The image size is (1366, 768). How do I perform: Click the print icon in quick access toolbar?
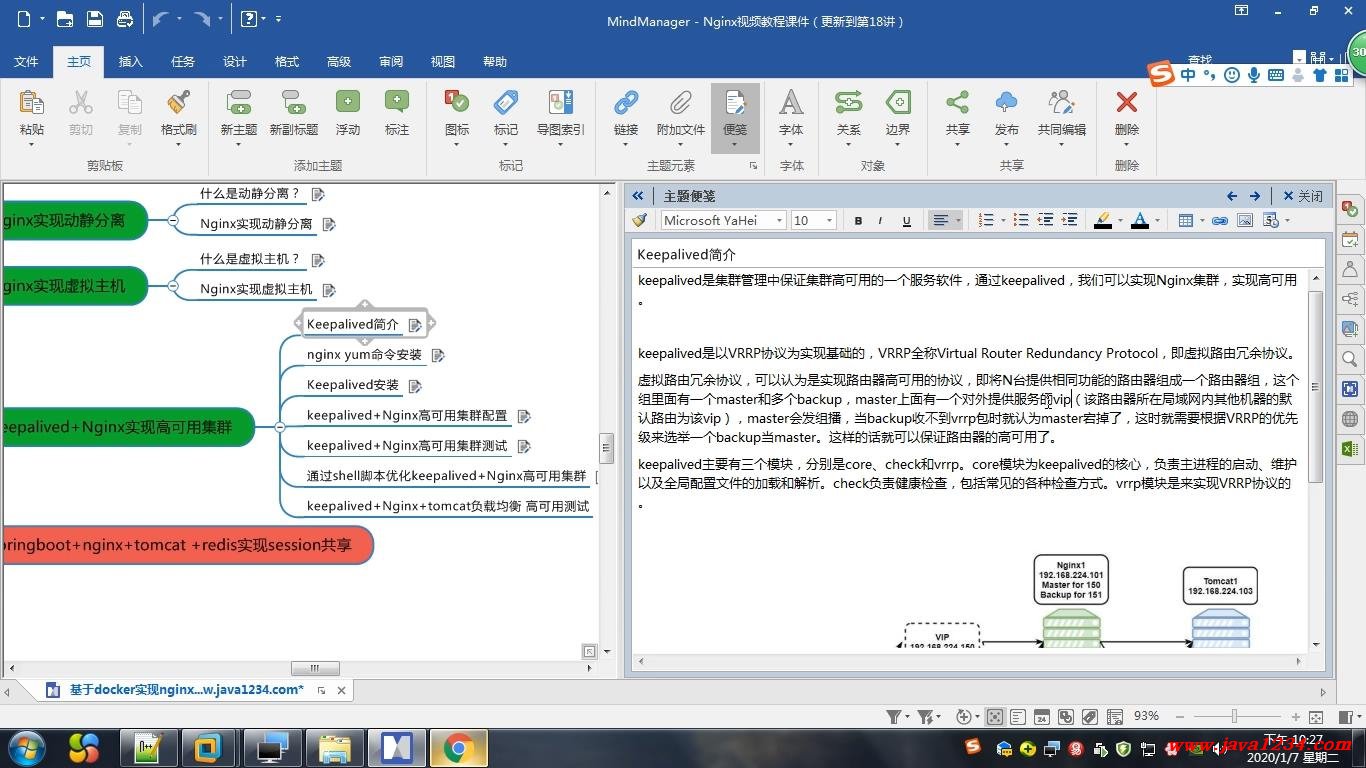click(125, 19)
